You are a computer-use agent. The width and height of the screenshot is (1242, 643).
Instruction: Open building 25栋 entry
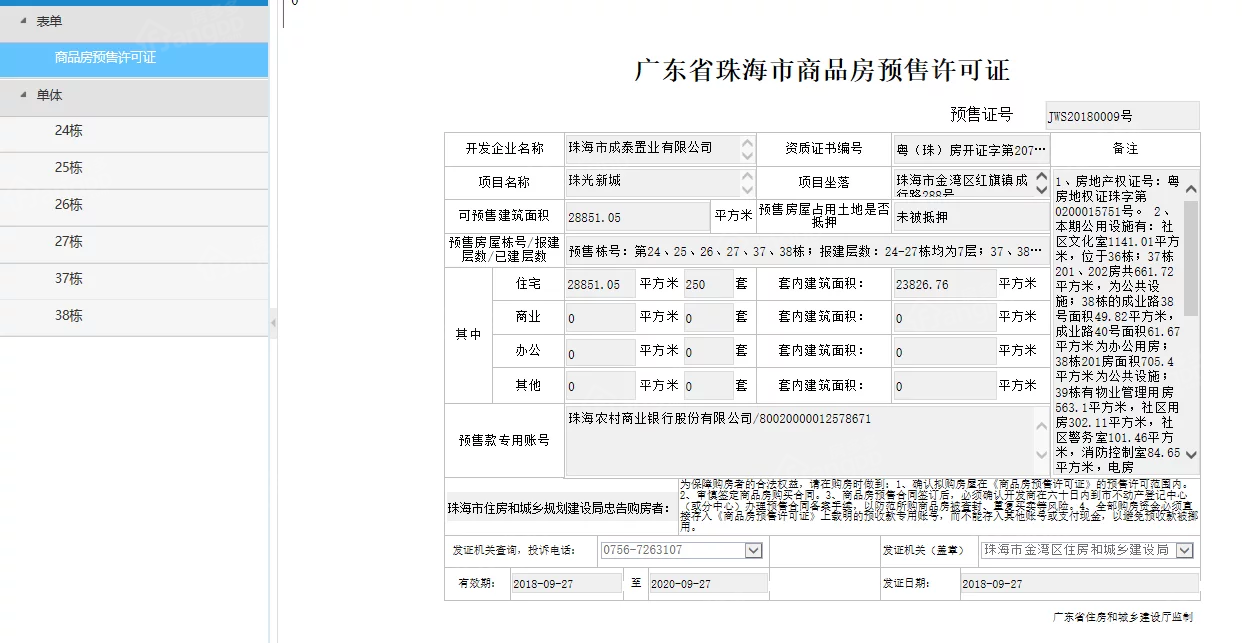[134, 169]
